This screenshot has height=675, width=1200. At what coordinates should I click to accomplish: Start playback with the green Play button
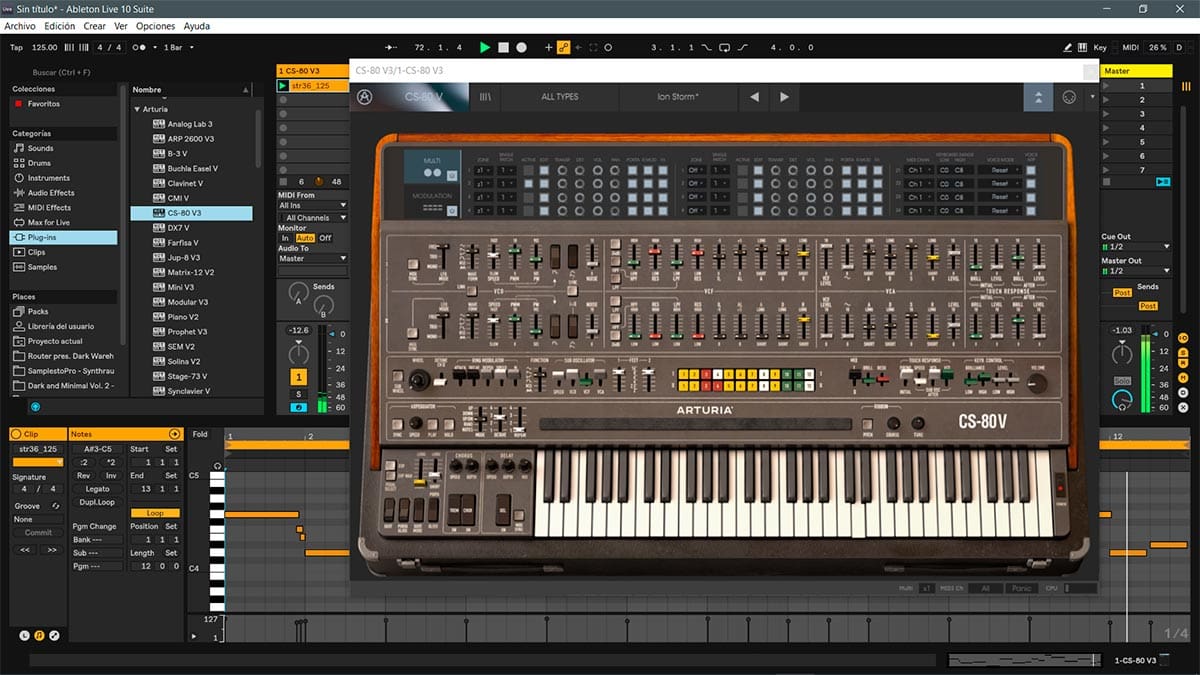pos(485,47)
